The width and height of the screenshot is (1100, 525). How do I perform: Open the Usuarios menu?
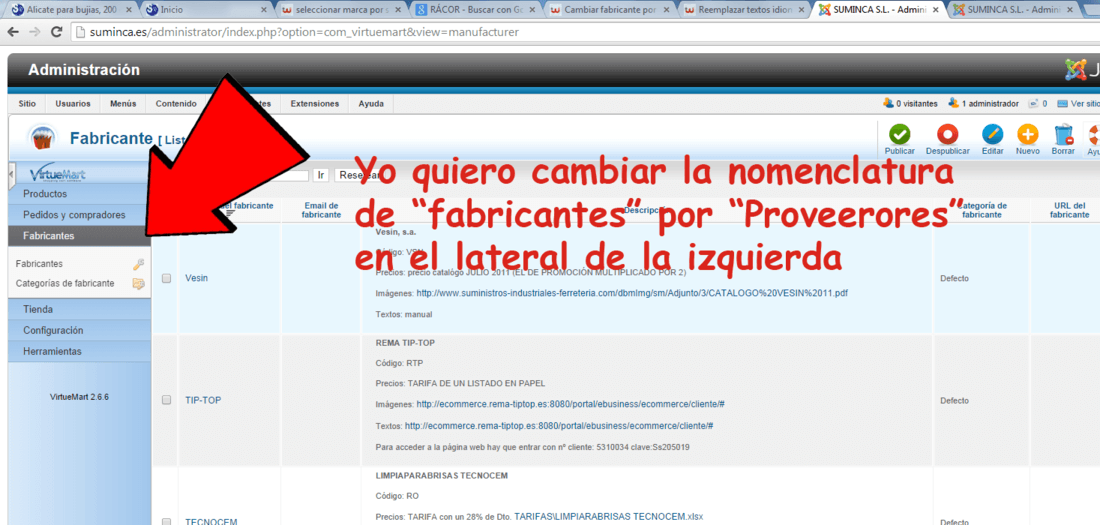click(73, 103)
